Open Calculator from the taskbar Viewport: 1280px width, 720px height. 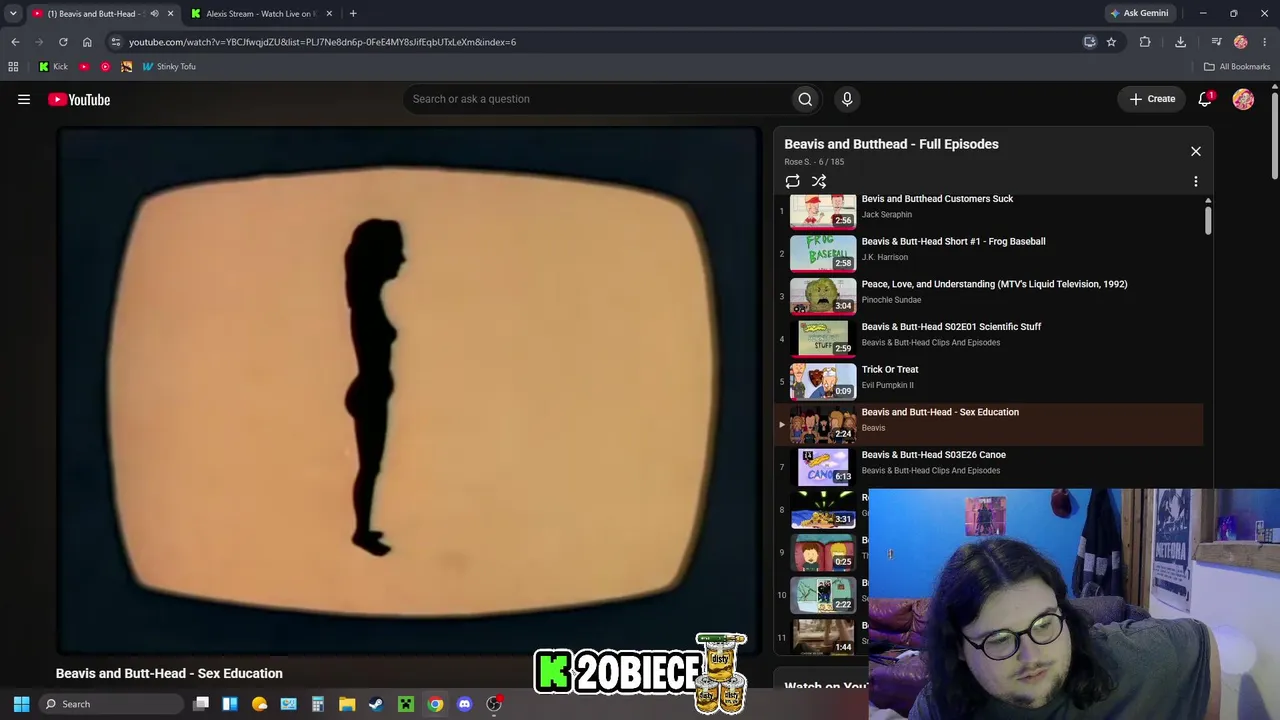pos(318,704)
